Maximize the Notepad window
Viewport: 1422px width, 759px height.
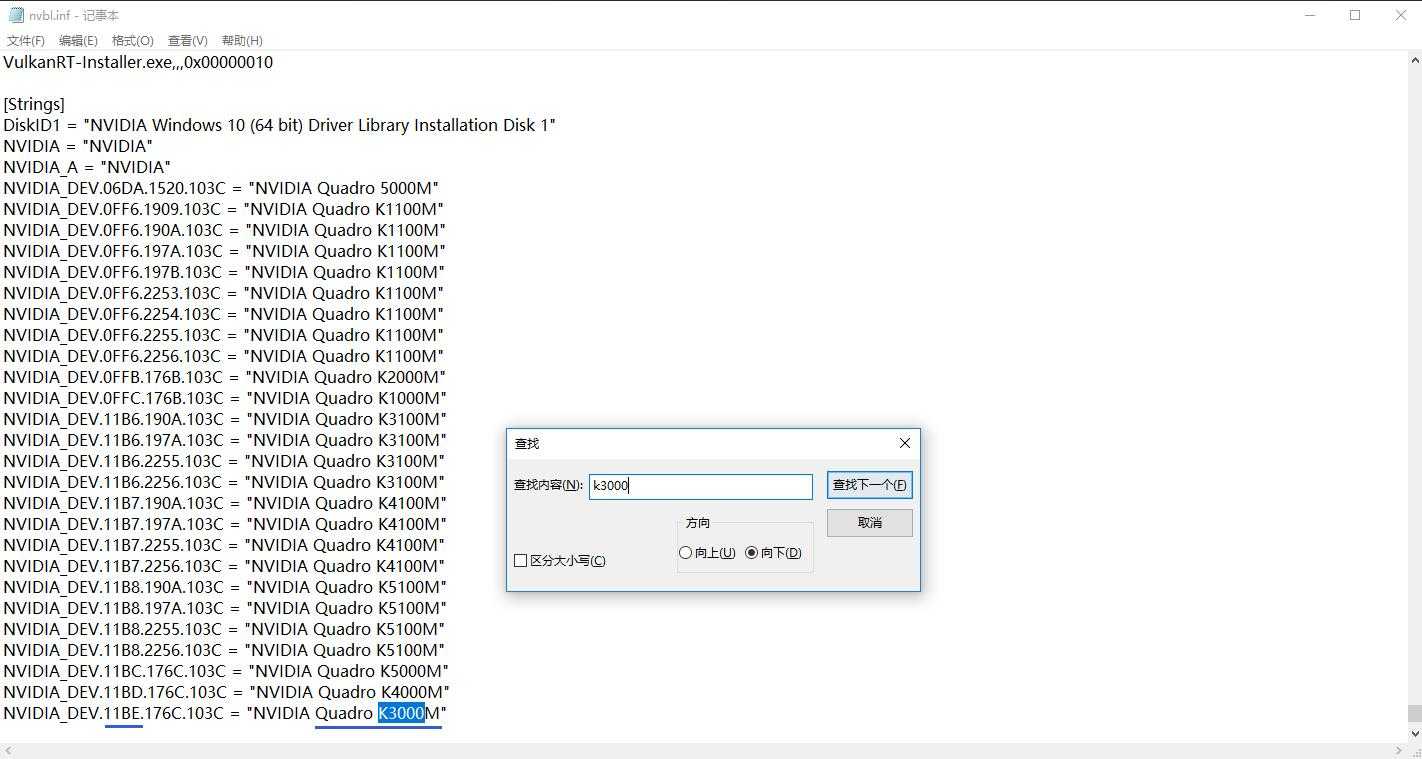[1355, 15]
